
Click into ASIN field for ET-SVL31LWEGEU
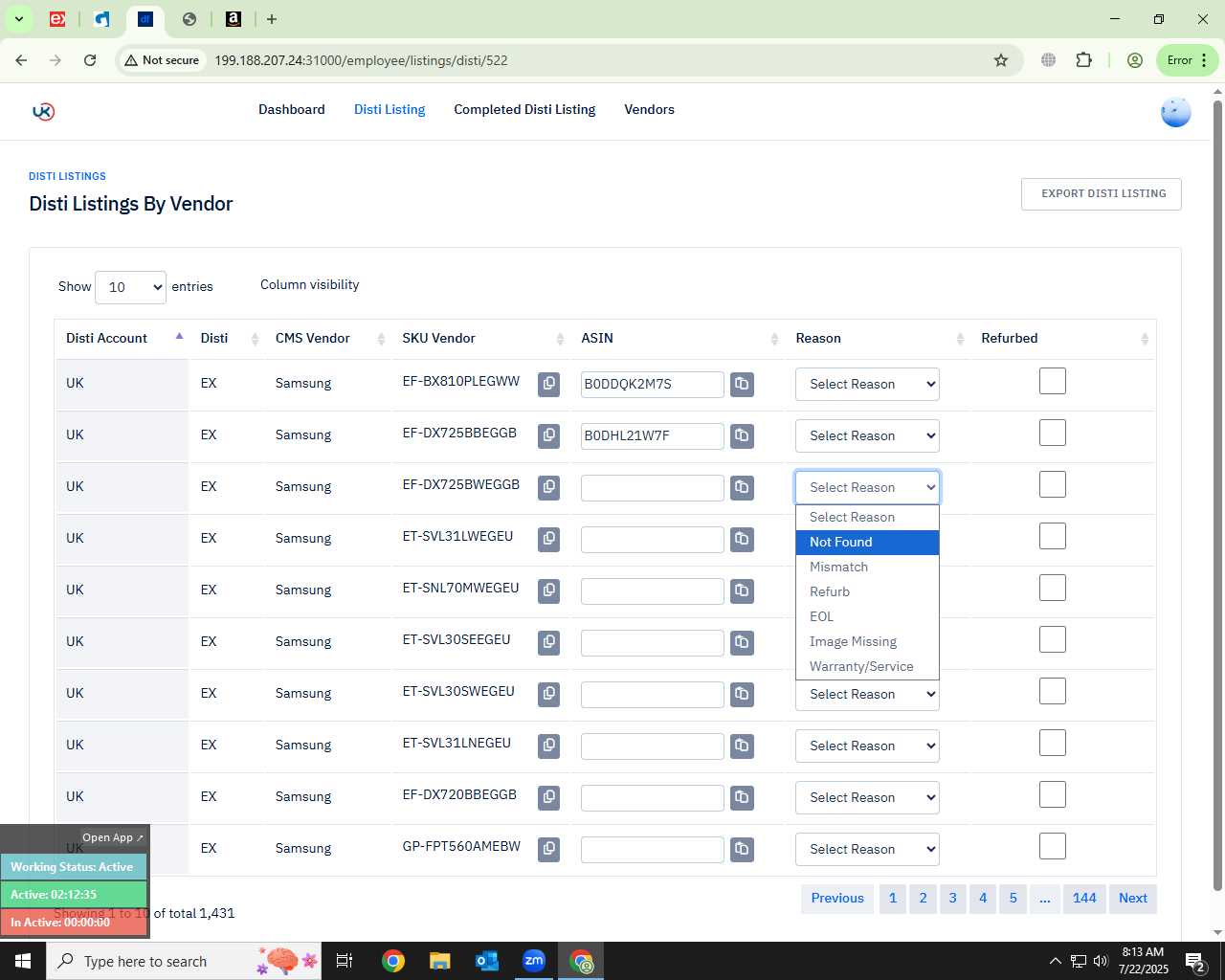(653, 539)
